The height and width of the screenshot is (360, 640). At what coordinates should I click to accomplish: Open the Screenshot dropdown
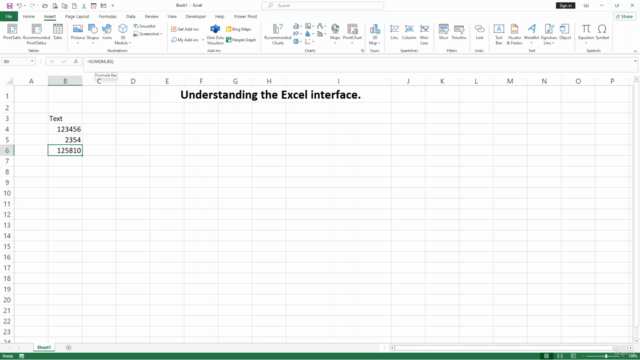click(148, 34)
